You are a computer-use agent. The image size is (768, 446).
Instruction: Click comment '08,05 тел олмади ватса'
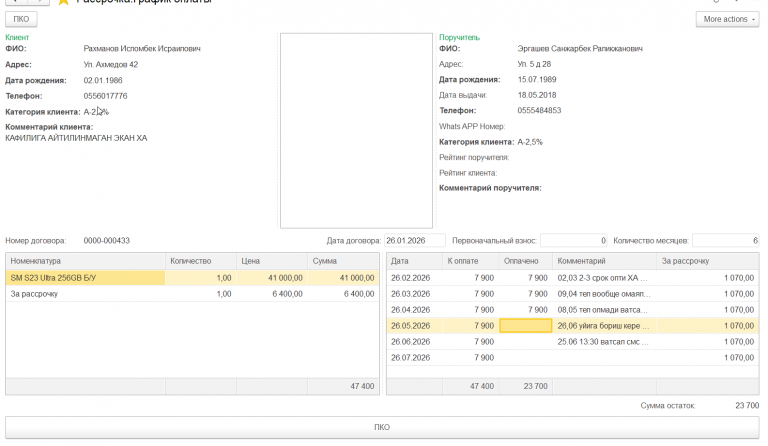pyautogui.click(x=602, y=310)
